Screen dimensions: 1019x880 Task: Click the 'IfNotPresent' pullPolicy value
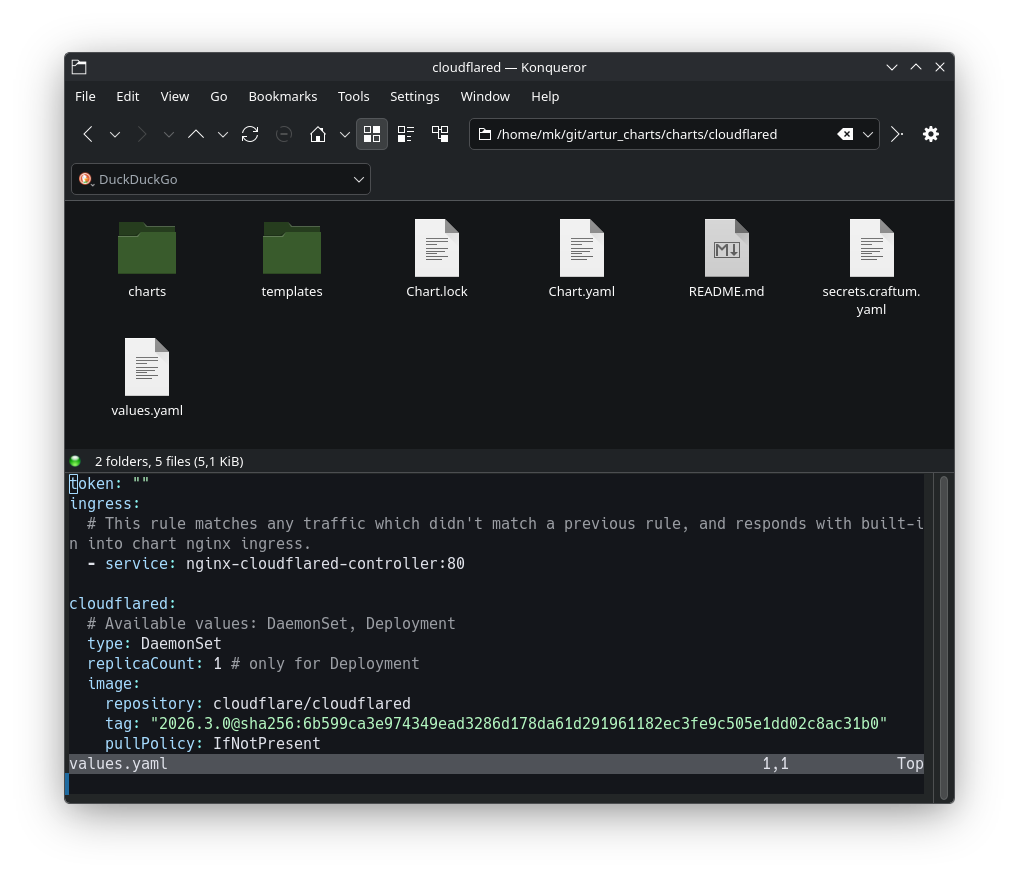[x=266, y=744]
